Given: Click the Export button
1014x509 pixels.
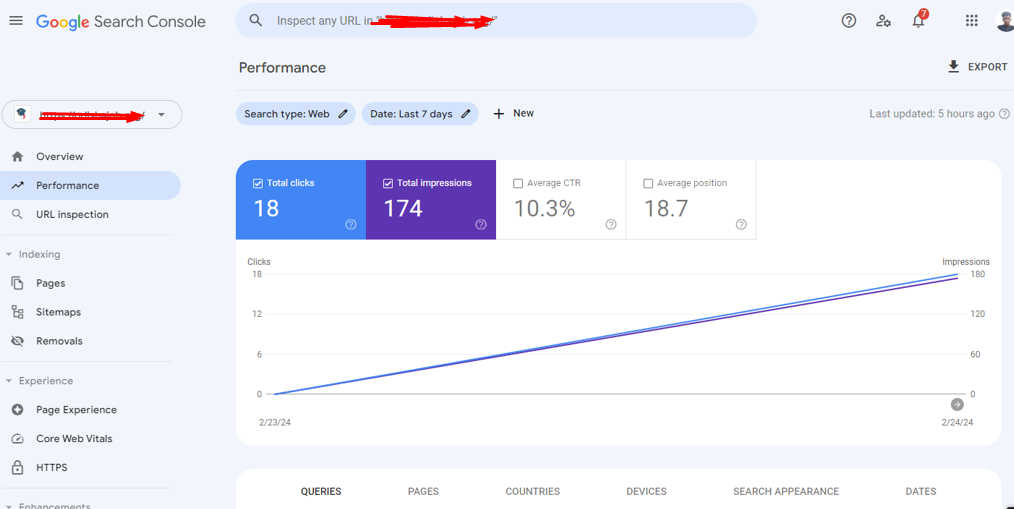Looking at the screenshot, I should [977, 67].
